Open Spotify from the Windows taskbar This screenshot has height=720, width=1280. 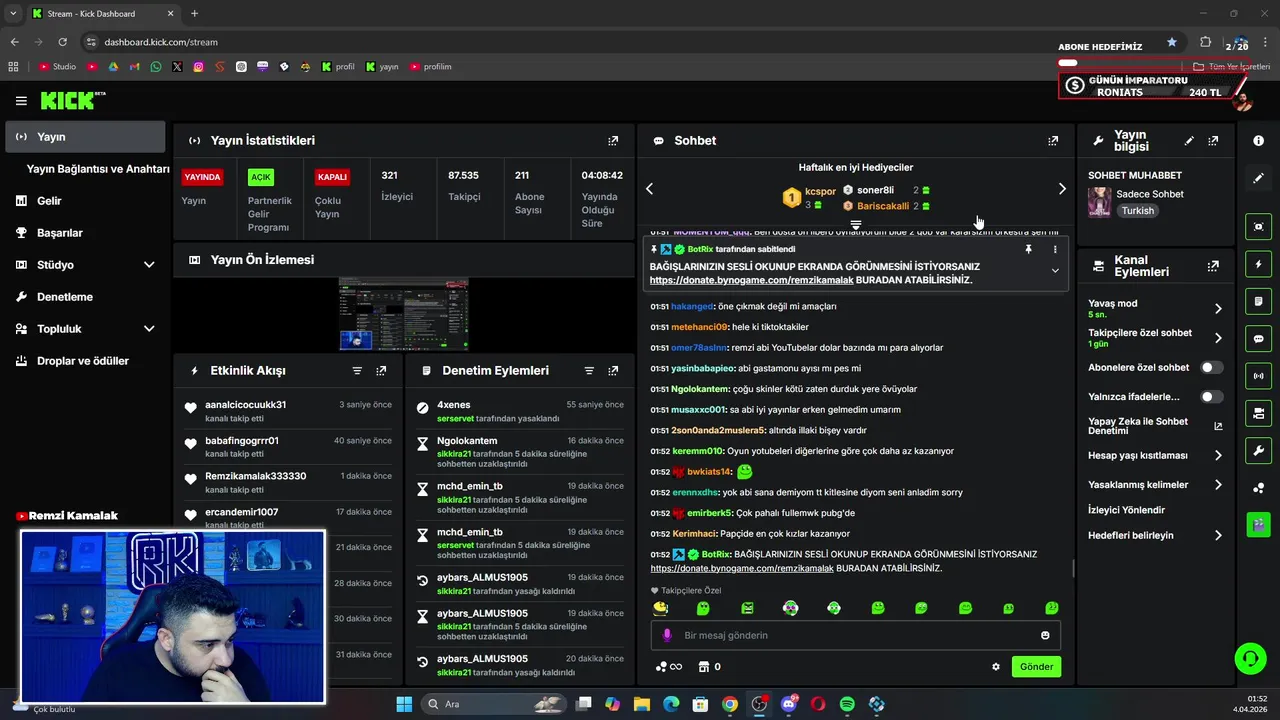click(x=847, y=704)
